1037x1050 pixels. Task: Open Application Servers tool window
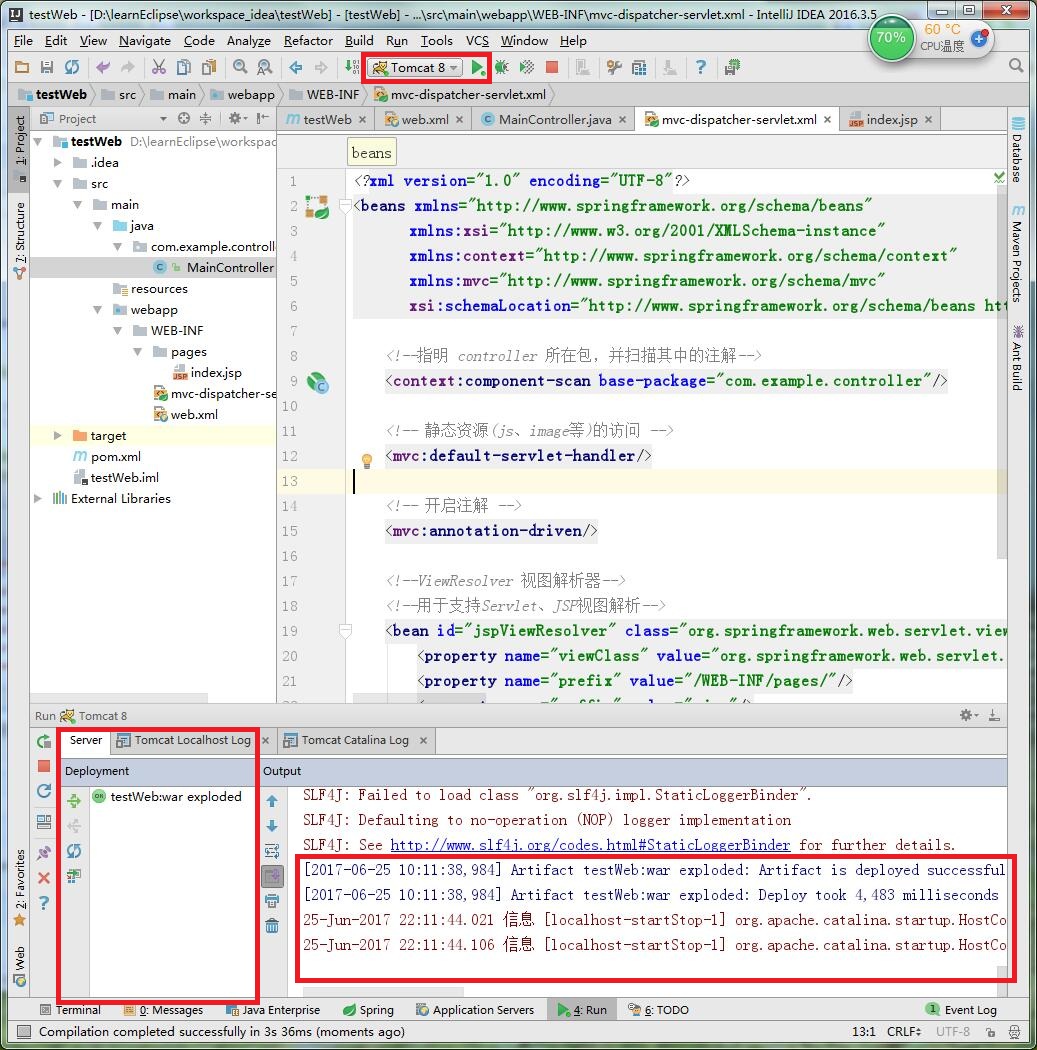[475, 1010]
